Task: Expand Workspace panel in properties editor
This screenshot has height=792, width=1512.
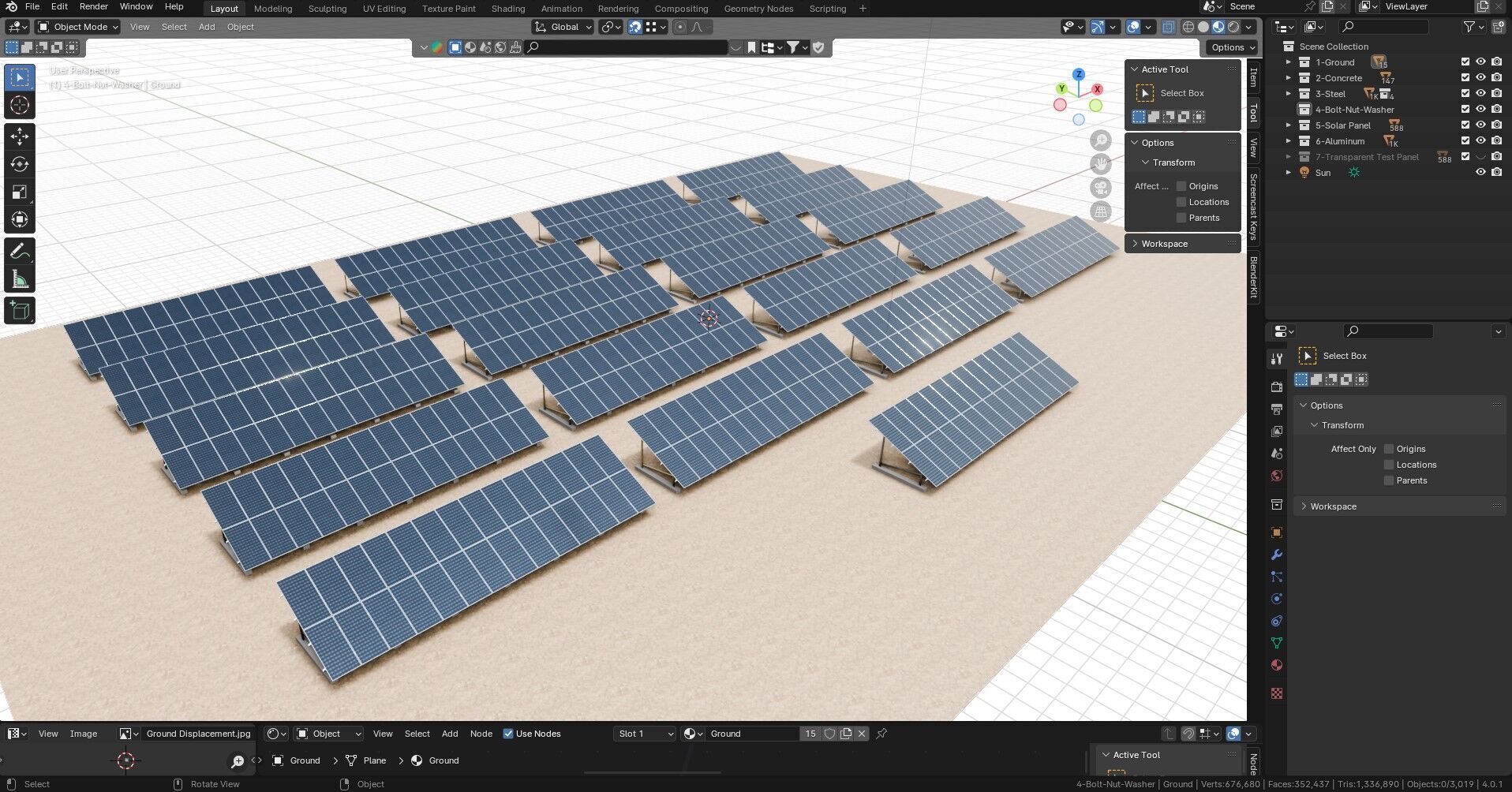Action: pyautogui.click(x=1304, y=506)
